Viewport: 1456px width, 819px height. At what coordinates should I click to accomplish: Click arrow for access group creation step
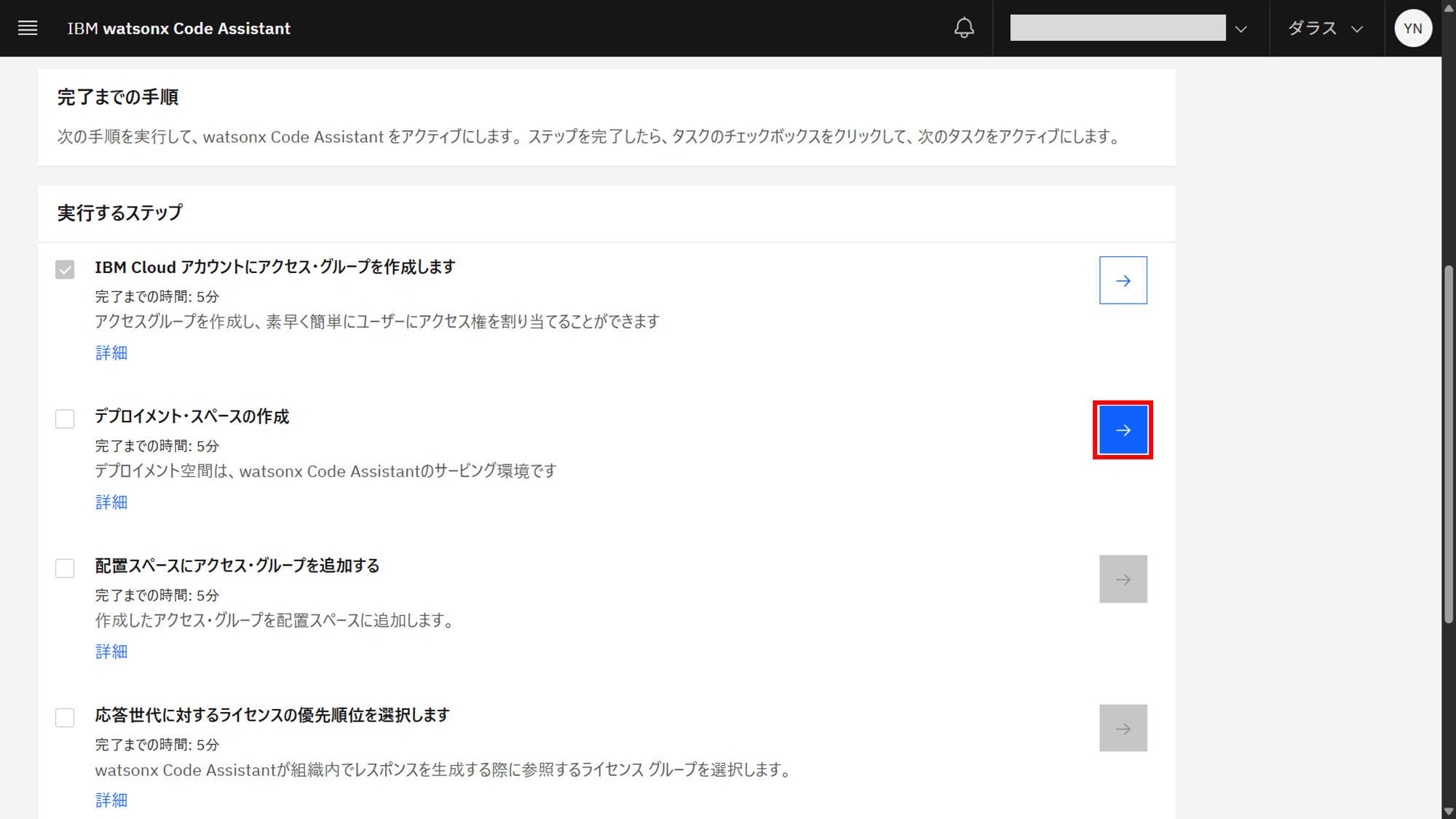(1123, 280)
